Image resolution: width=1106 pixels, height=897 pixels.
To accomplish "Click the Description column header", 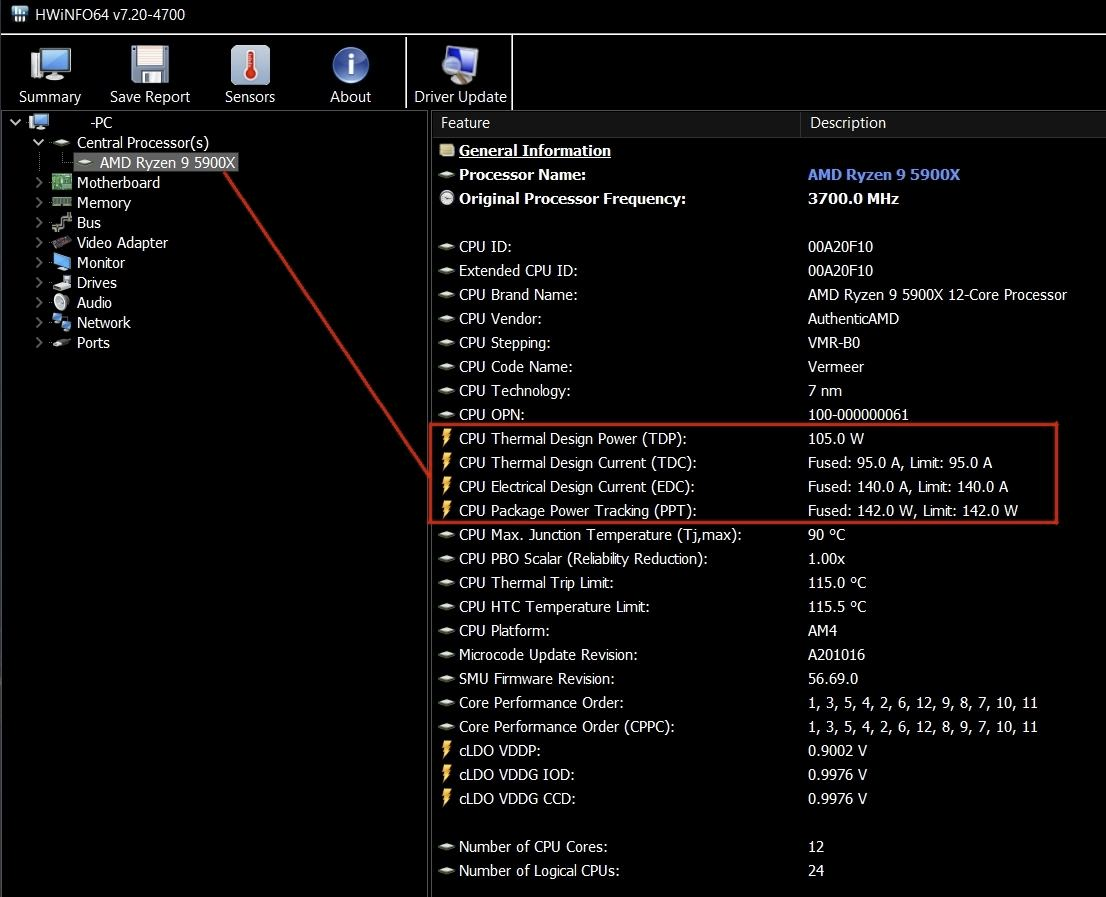I will 953,123.
